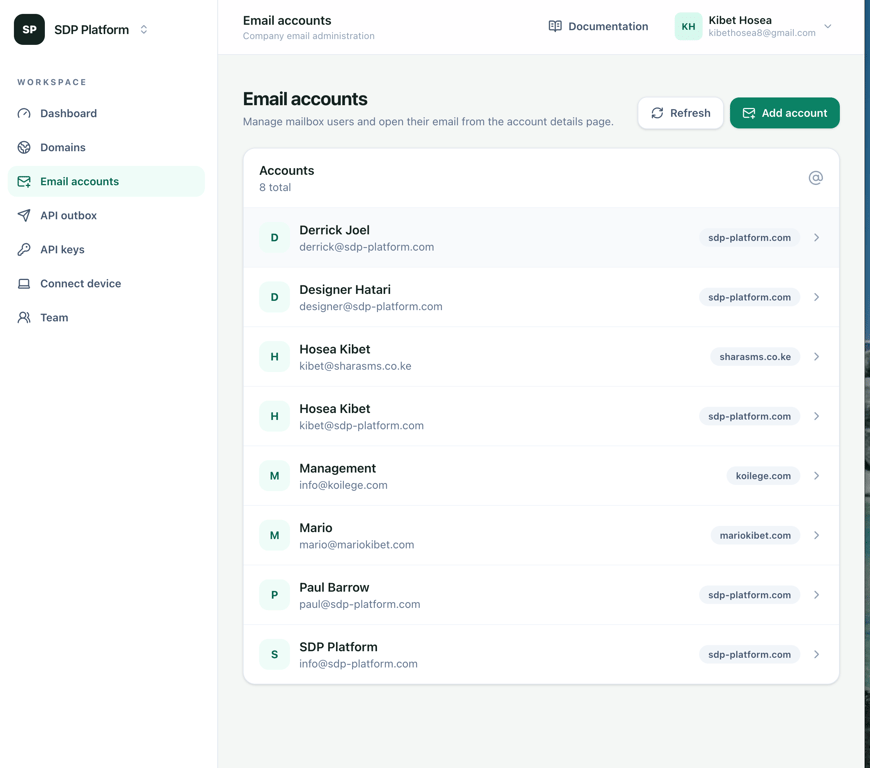The width and height of the screenshot is (870, 768).
Task: Open Domains page from sidebar
Action: 106,147
